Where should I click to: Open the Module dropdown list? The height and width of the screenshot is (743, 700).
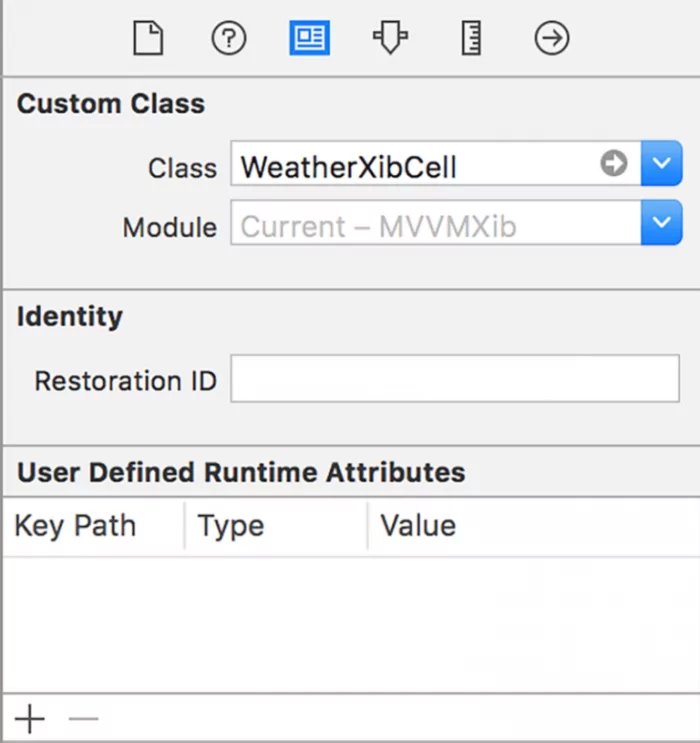[661, 224]
